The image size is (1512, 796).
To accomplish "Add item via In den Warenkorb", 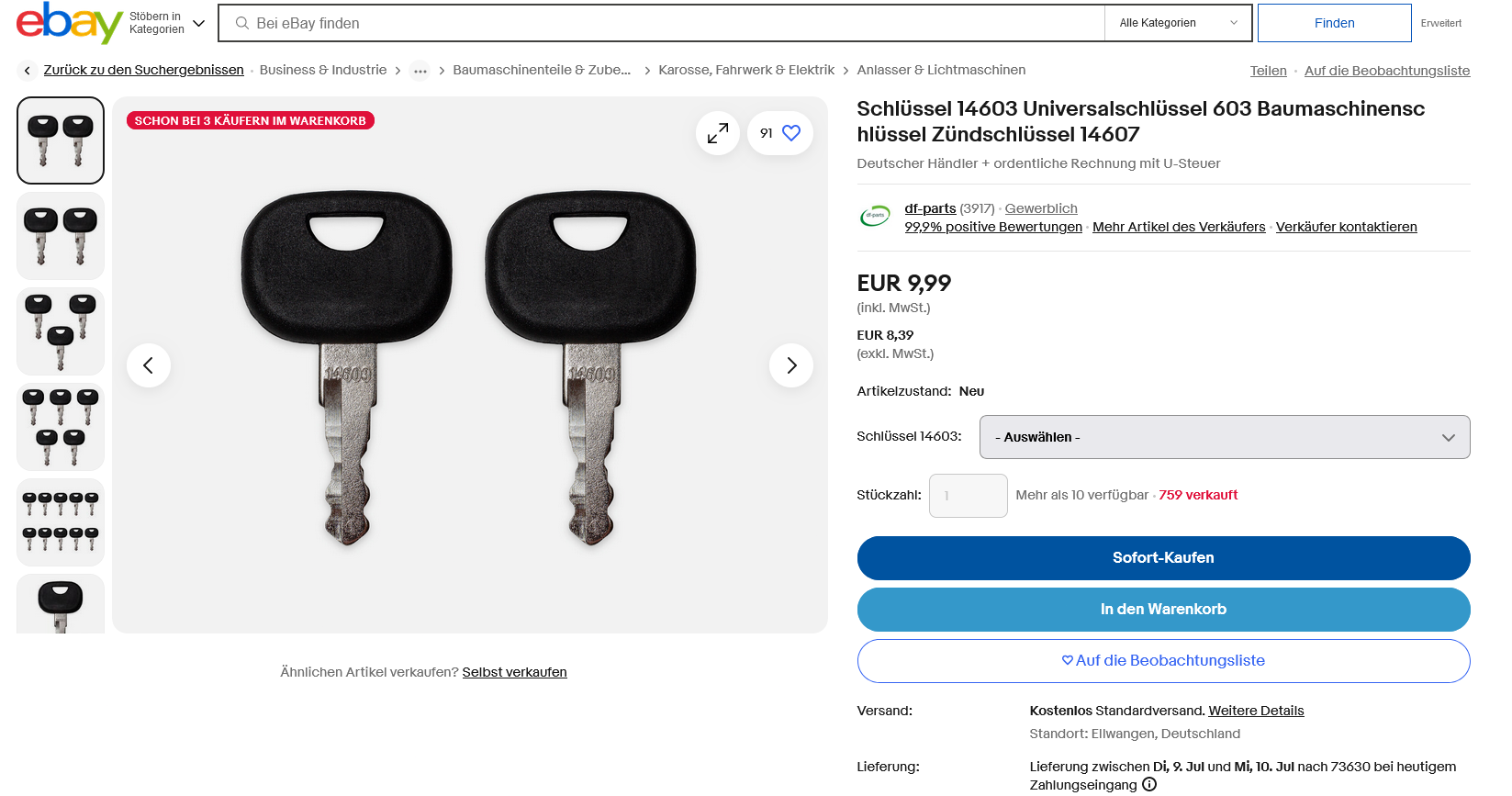I will pyautogui.click(x=1163, y=610).
